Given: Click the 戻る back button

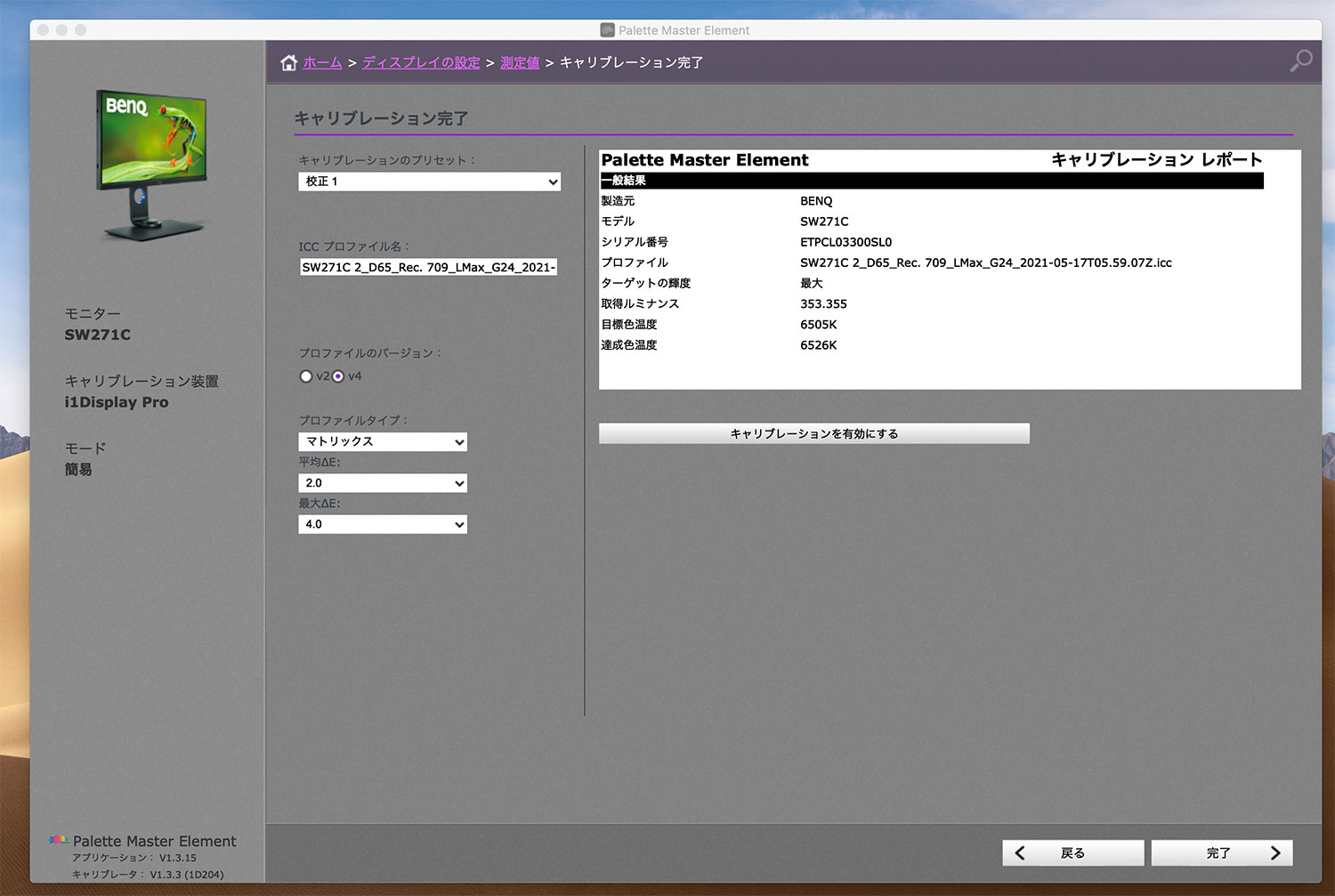Looking at the screenshot, I should (1072, 853).
